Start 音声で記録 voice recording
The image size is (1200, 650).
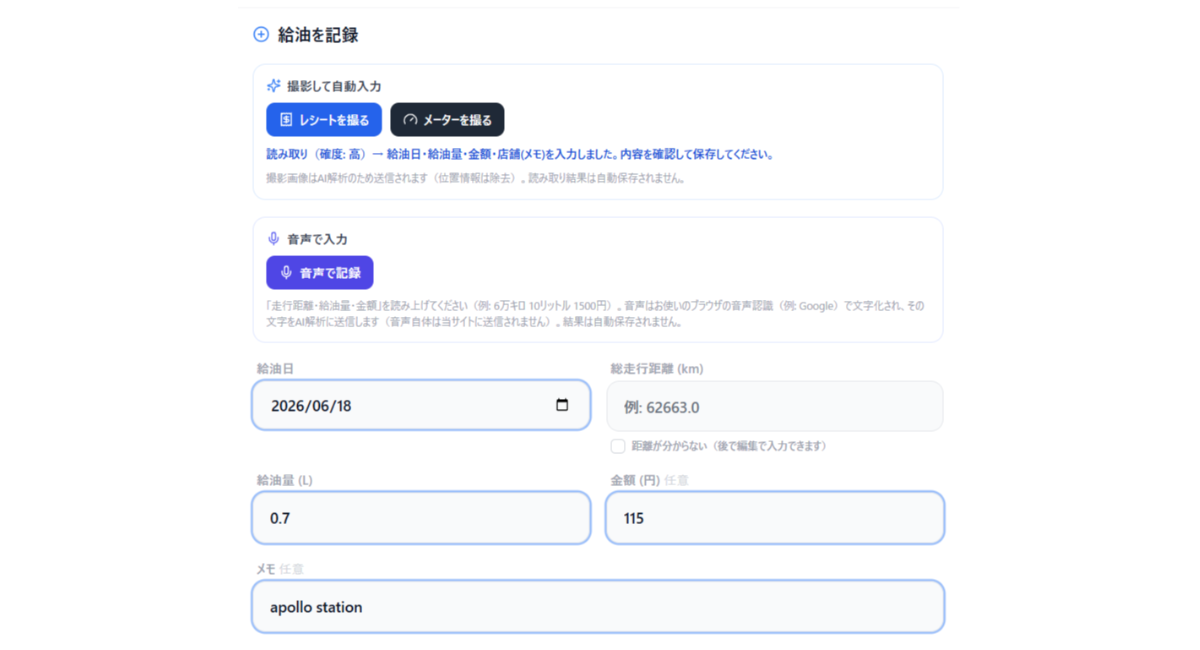320,273
